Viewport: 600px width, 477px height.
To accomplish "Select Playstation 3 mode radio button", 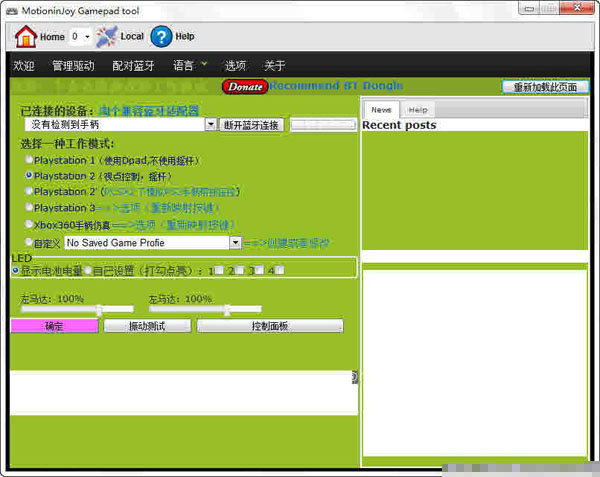I will [x=29, y=207].
